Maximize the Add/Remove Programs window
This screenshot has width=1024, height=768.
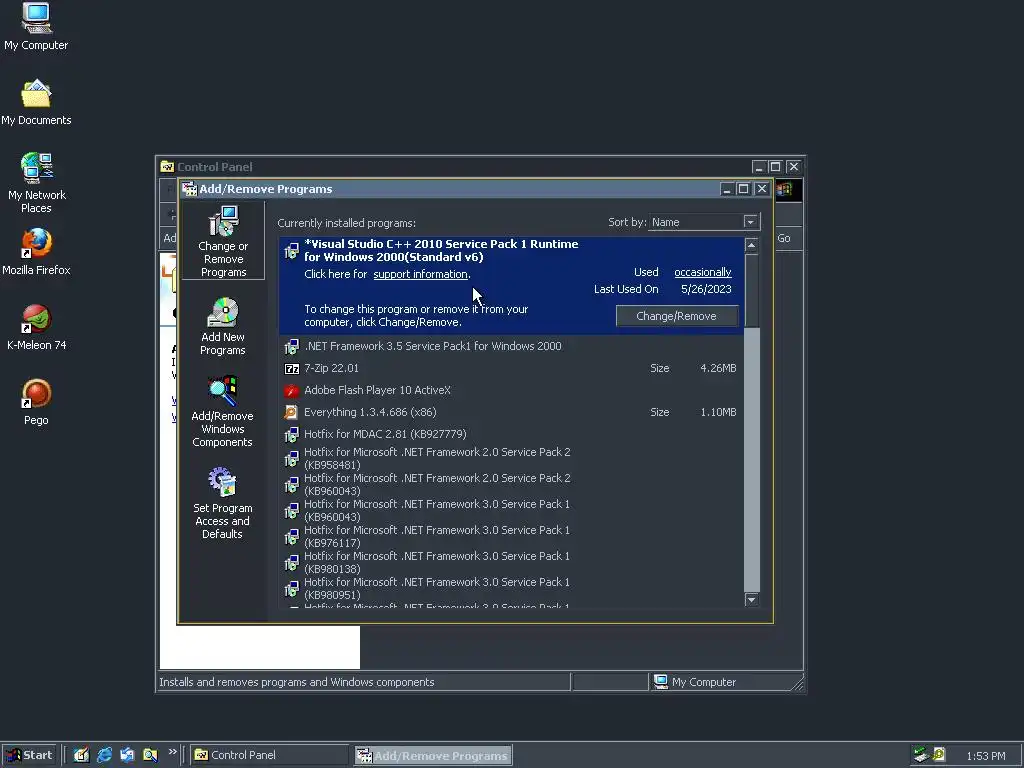[x=743, y=189]
